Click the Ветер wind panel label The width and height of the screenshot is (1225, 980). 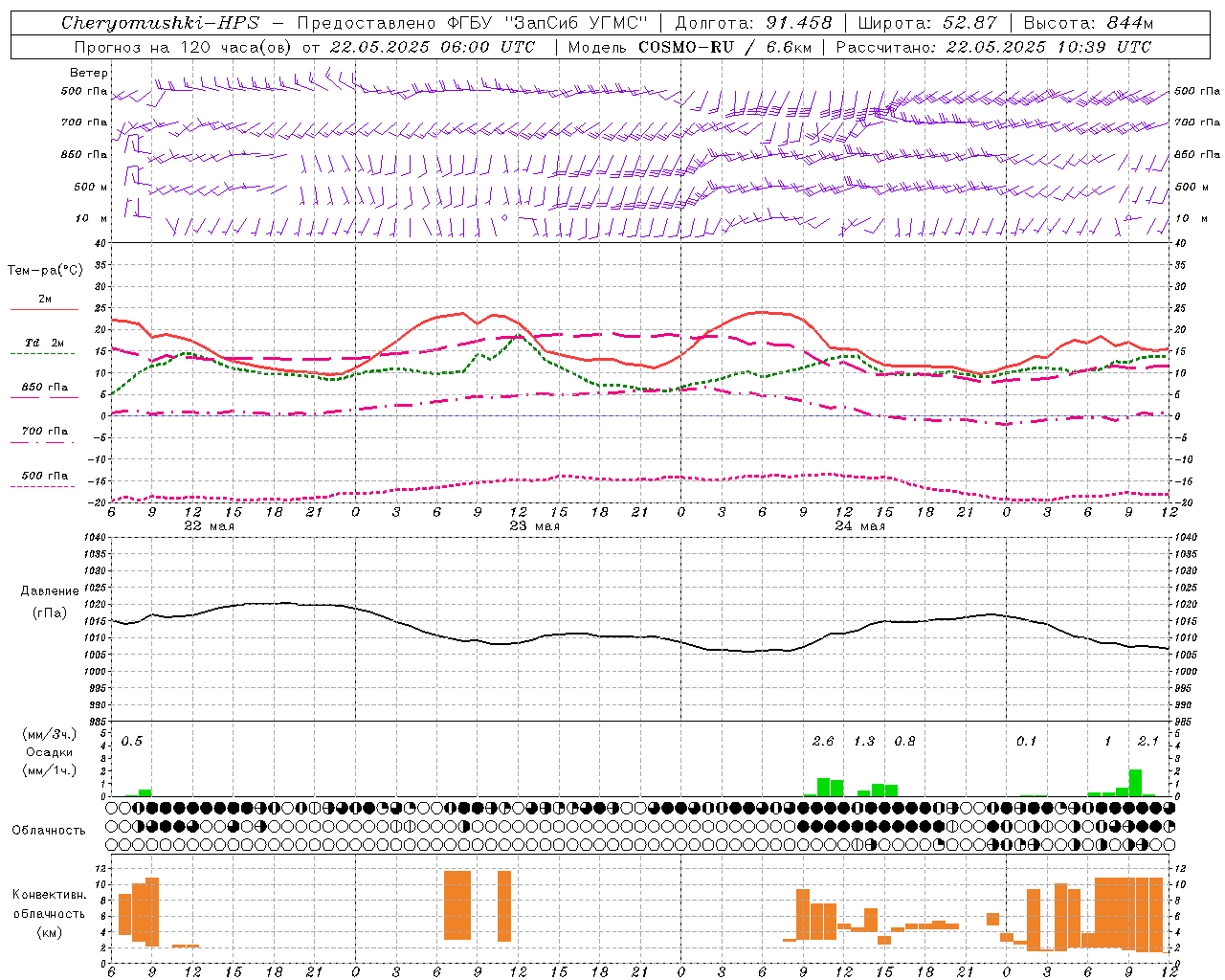click(x=89, y=73)
